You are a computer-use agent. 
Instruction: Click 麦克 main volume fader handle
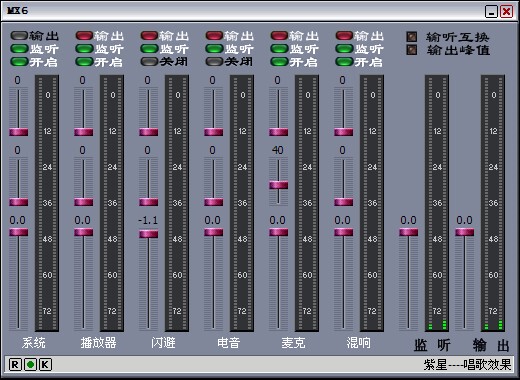[279, 232]
